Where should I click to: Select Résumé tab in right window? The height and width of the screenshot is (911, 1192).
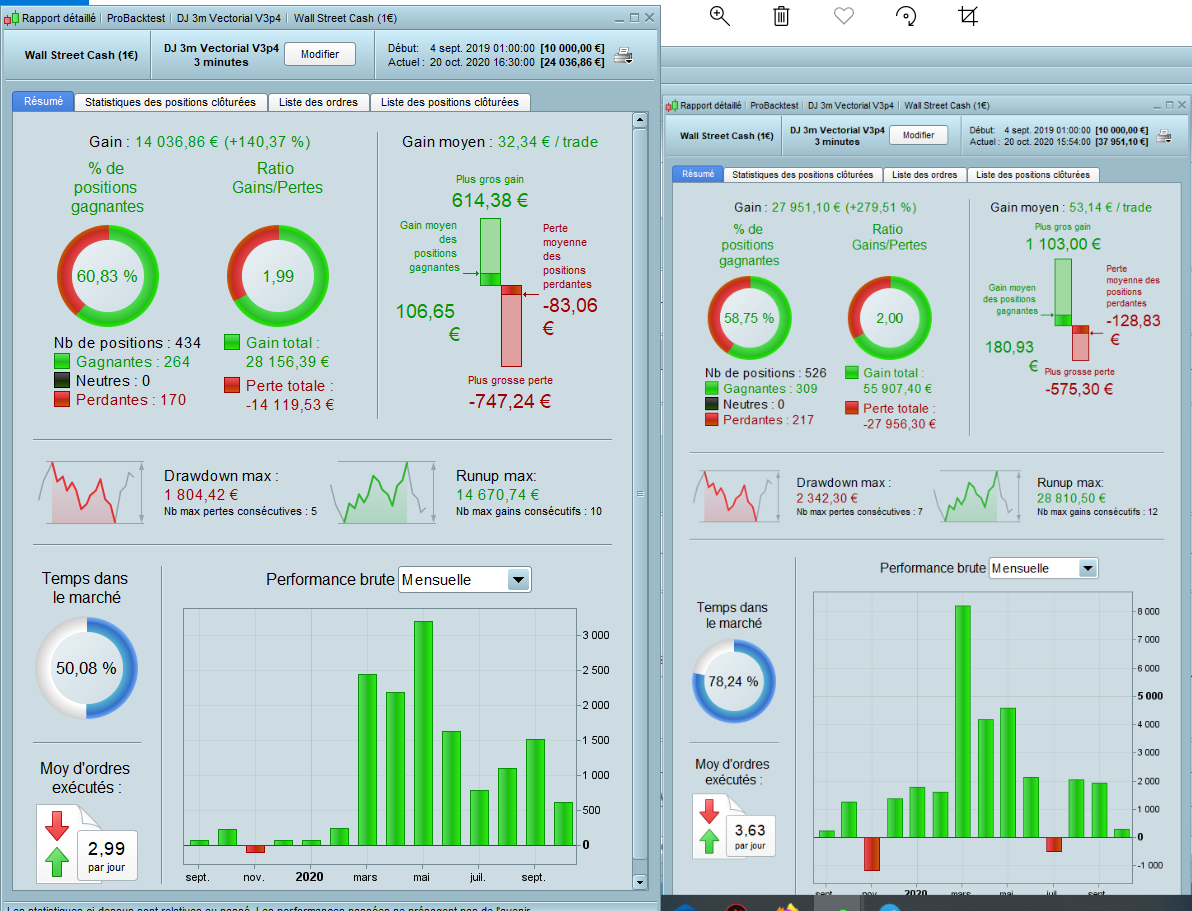point(698,174)
